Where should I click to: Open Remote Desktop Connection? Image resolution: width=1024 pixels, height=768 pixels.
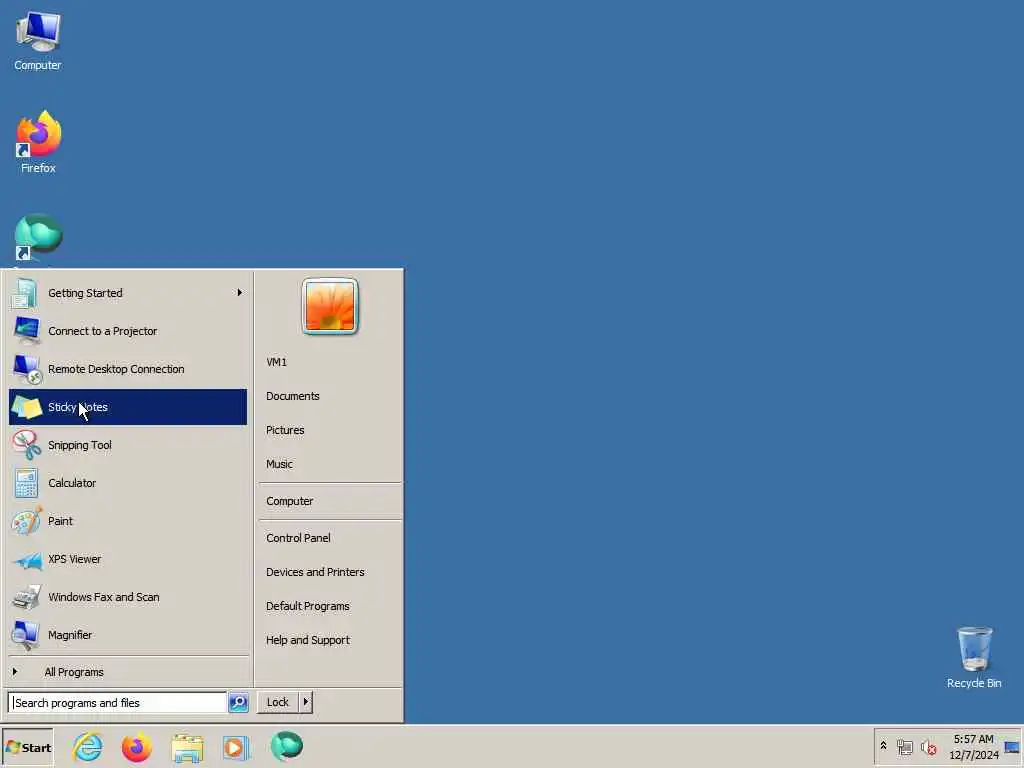[128, 369]
